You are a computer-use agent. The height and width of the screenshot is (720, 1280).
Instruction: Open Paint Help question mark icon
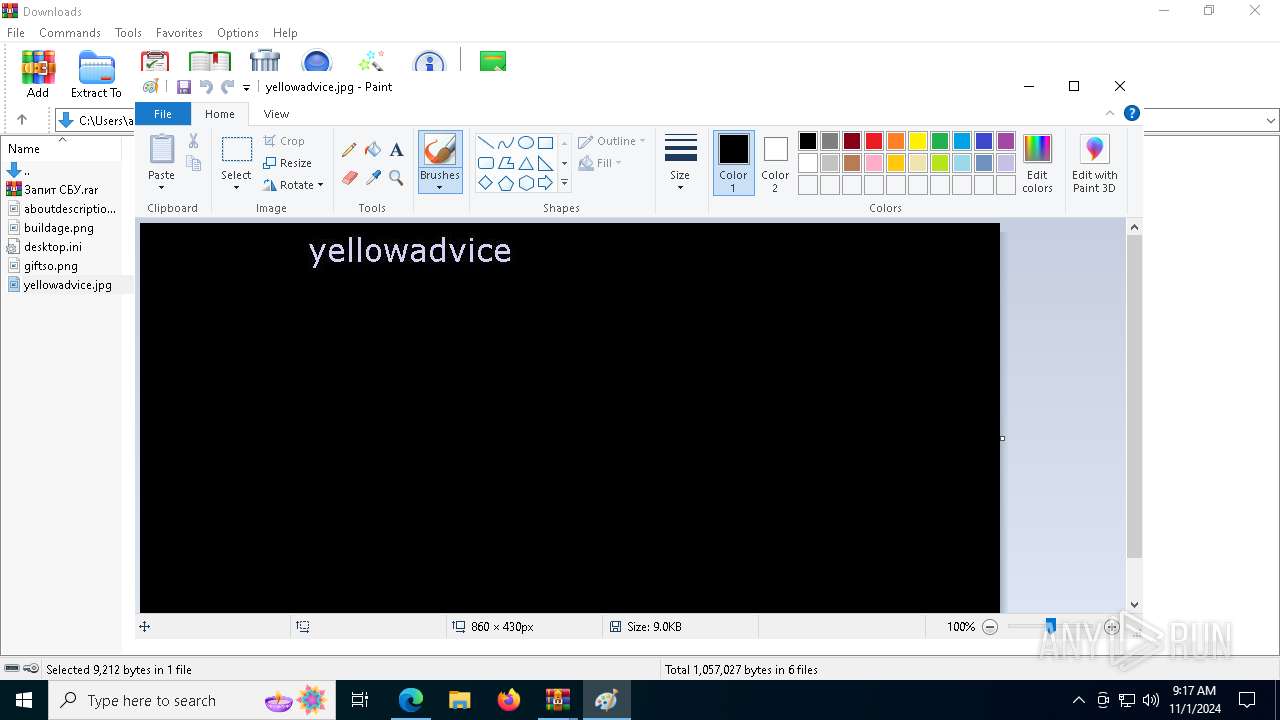pyautogui.click(x=1132, y=113)
